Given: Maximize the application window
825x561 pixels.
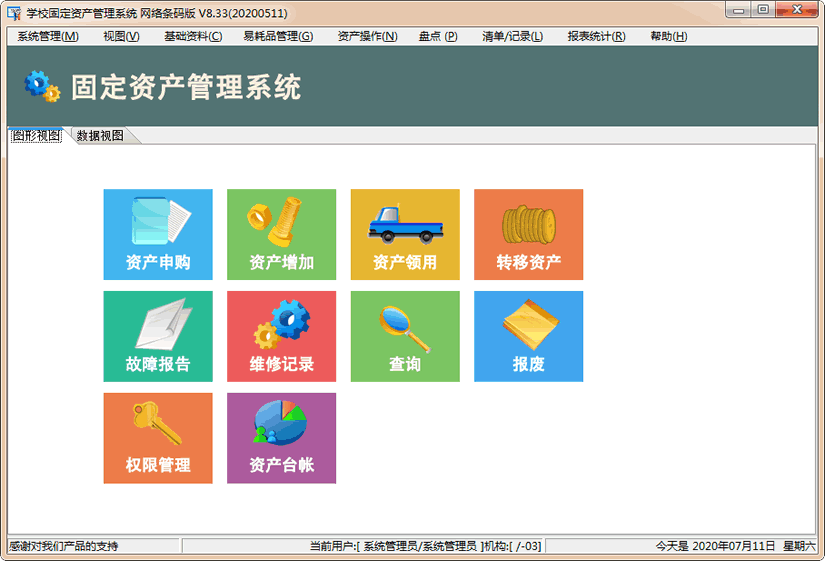Looking at the screenshot, I should pyautogui.click(x=762, y=9).
